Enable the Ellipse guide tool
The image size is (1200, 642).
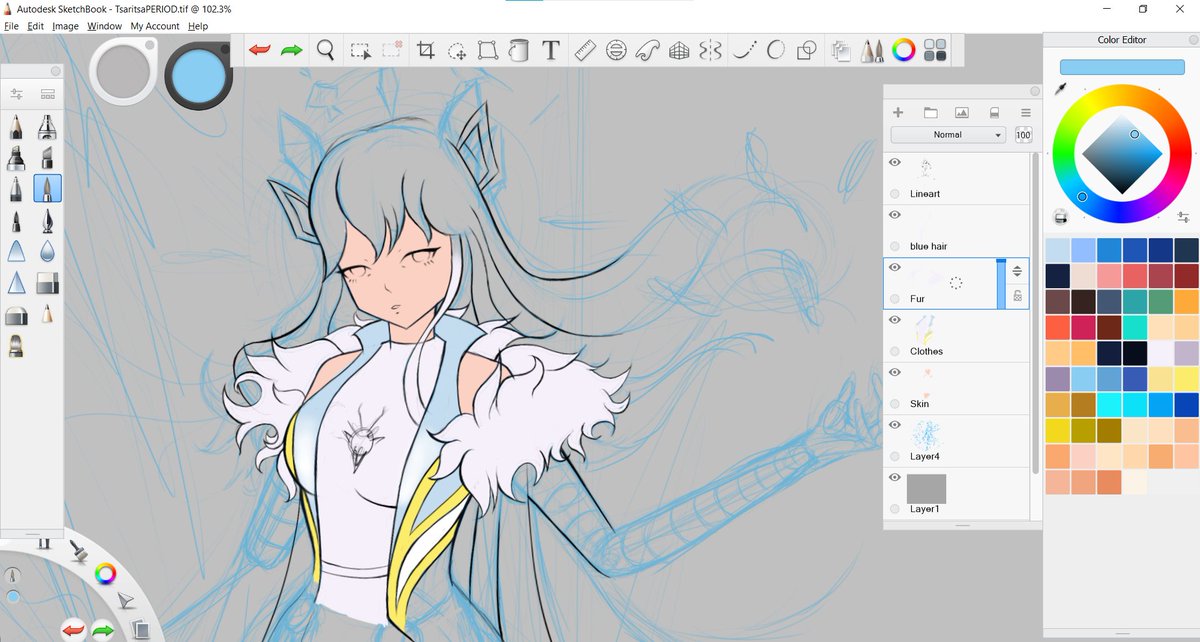tap(616, 50)
